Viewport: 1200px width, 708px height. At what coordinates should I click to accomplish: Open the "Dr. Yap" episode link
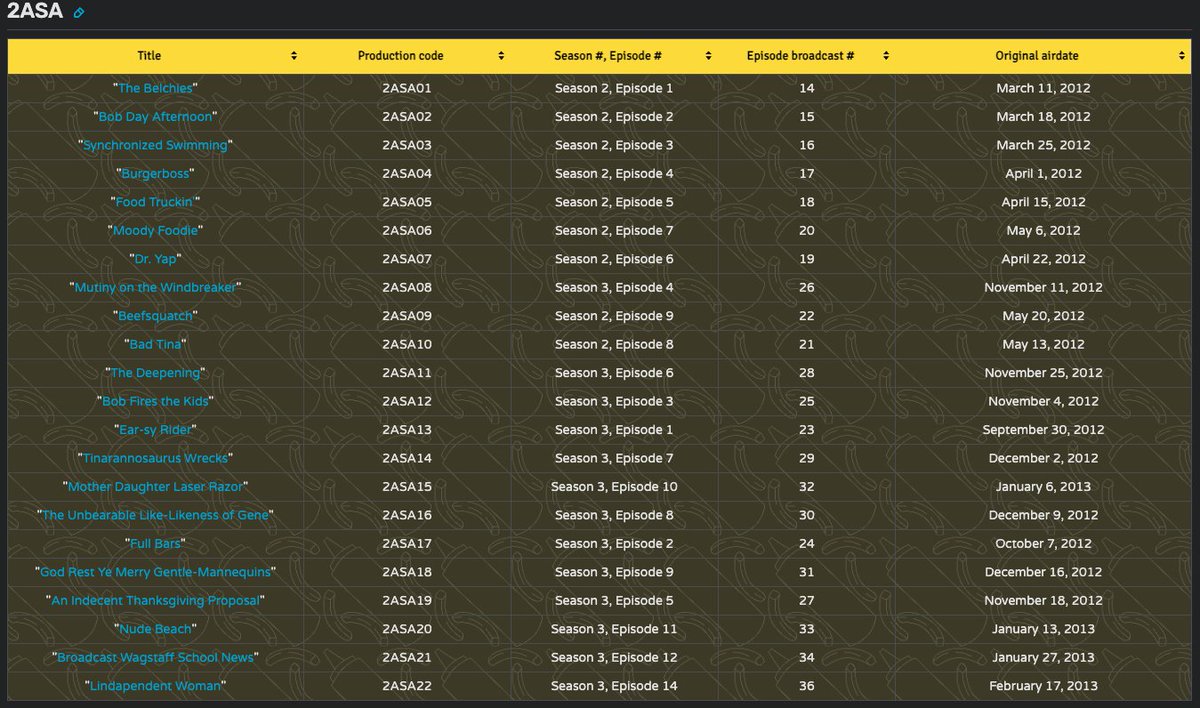click(x=155, y=259)
